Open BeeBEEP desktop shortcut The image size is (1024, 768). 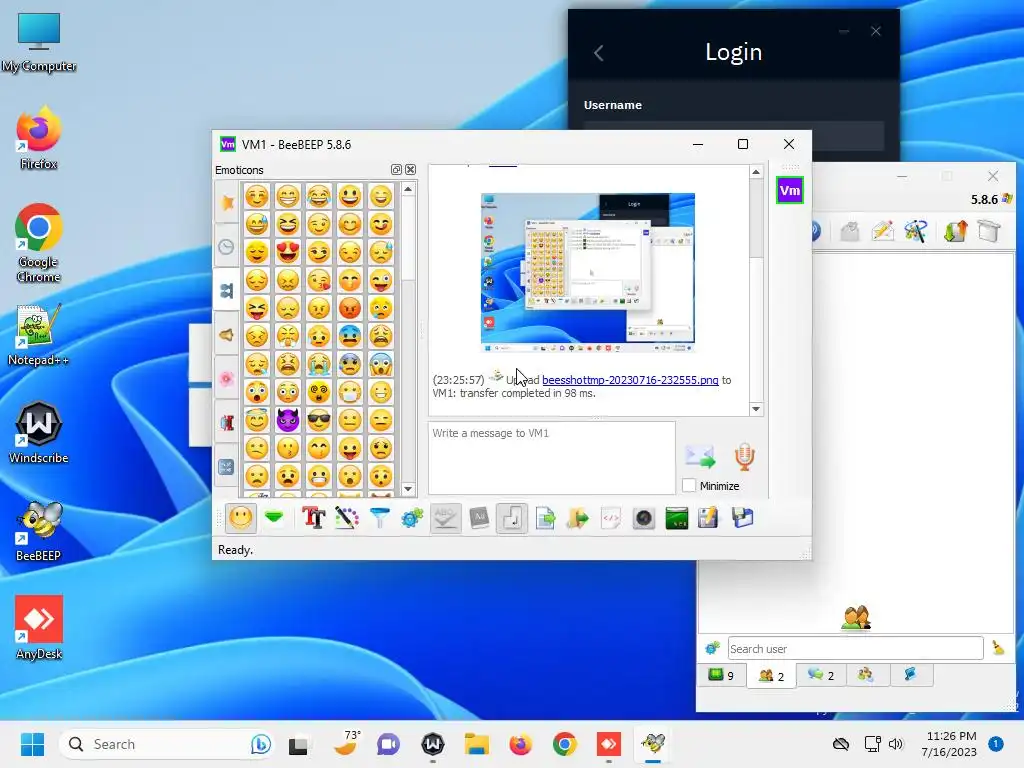[x=39, y=532]
